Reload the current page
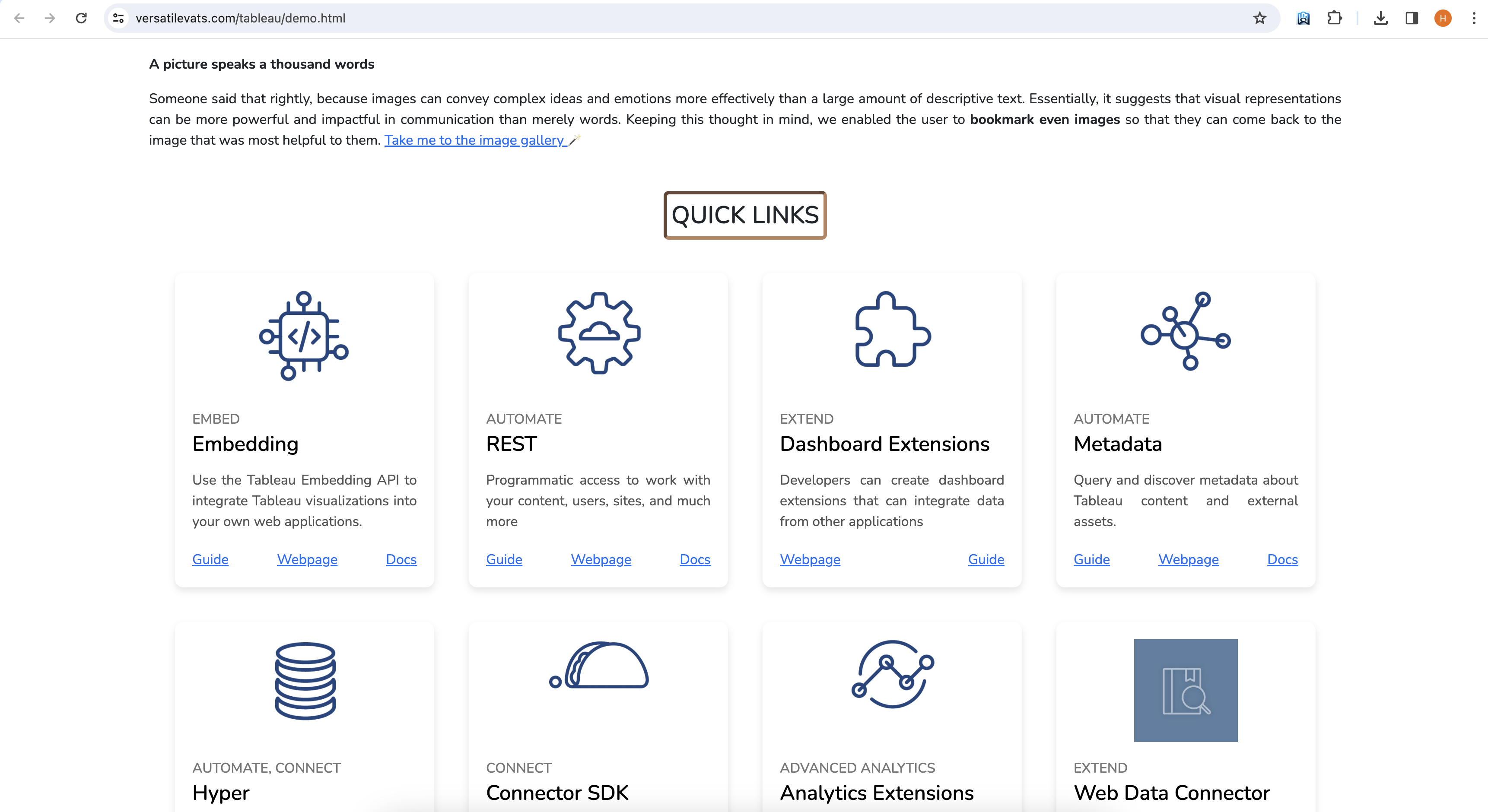 (82, 19)
